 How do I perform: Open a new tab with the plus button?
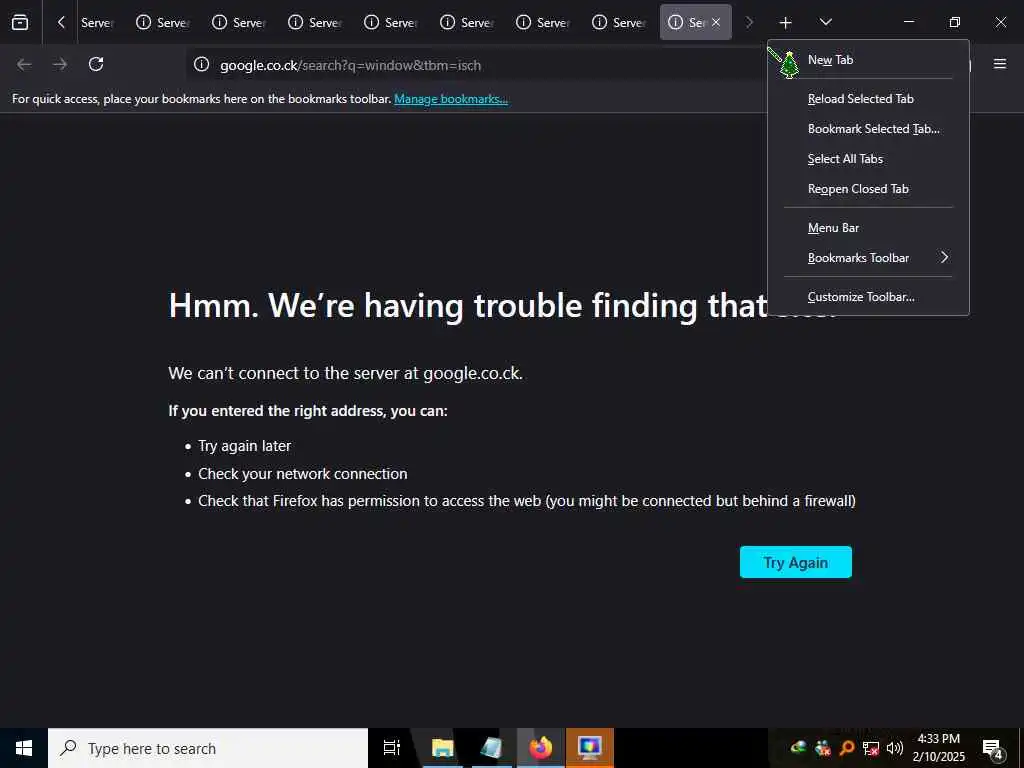coord(786,22)
